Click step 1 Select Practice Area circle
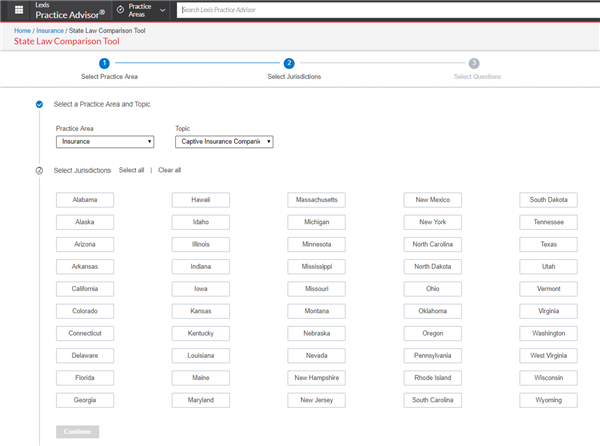600x446 pixels. [x=104, y=63]
